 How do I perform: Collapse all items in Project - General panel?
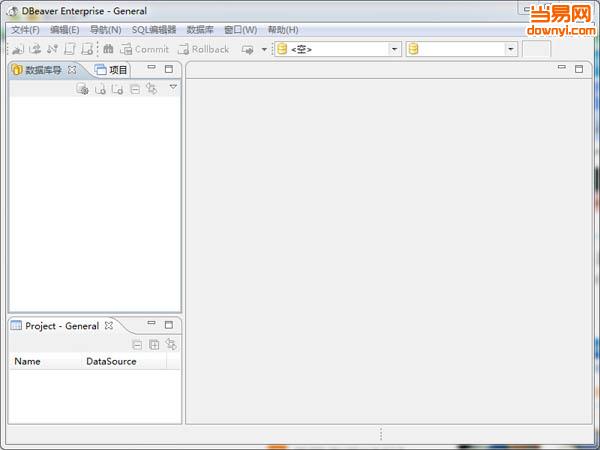click(x=137, y=344)
